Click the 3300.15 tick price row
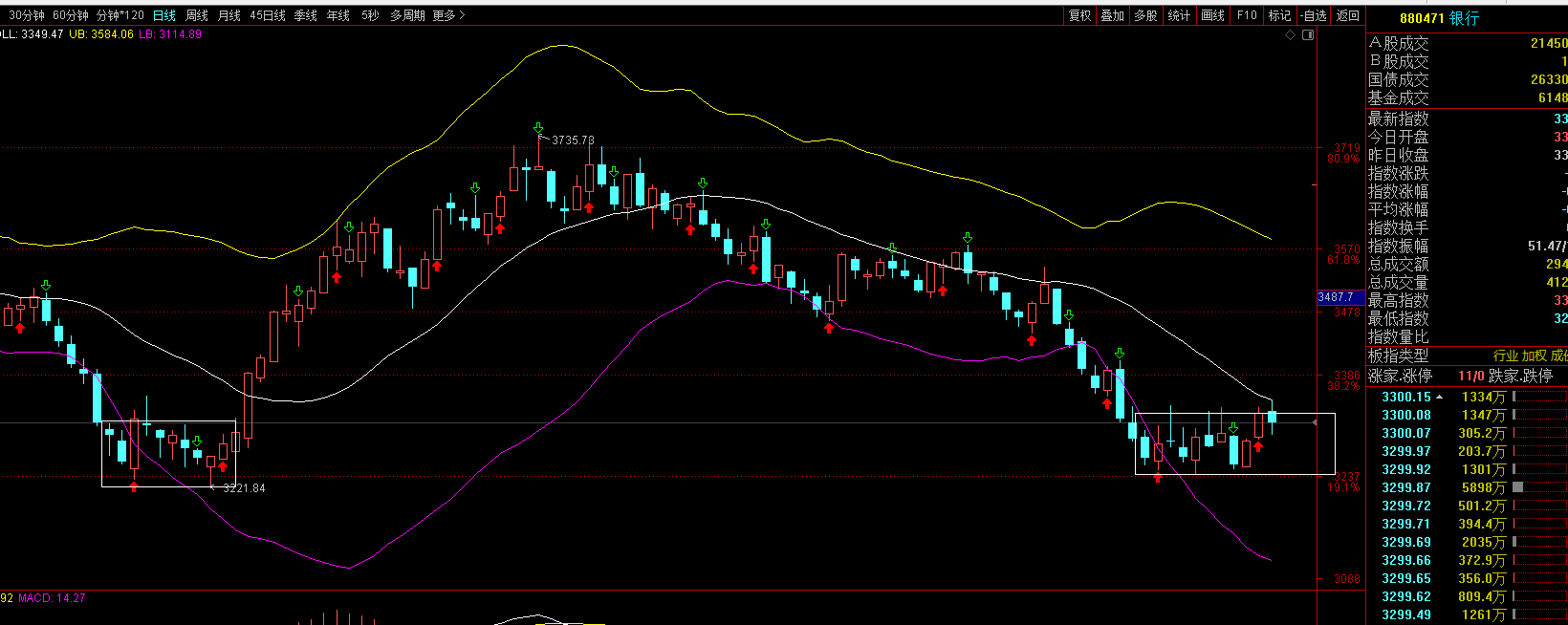Screen dimensions: 1568x625 [x=1468, y=397]
